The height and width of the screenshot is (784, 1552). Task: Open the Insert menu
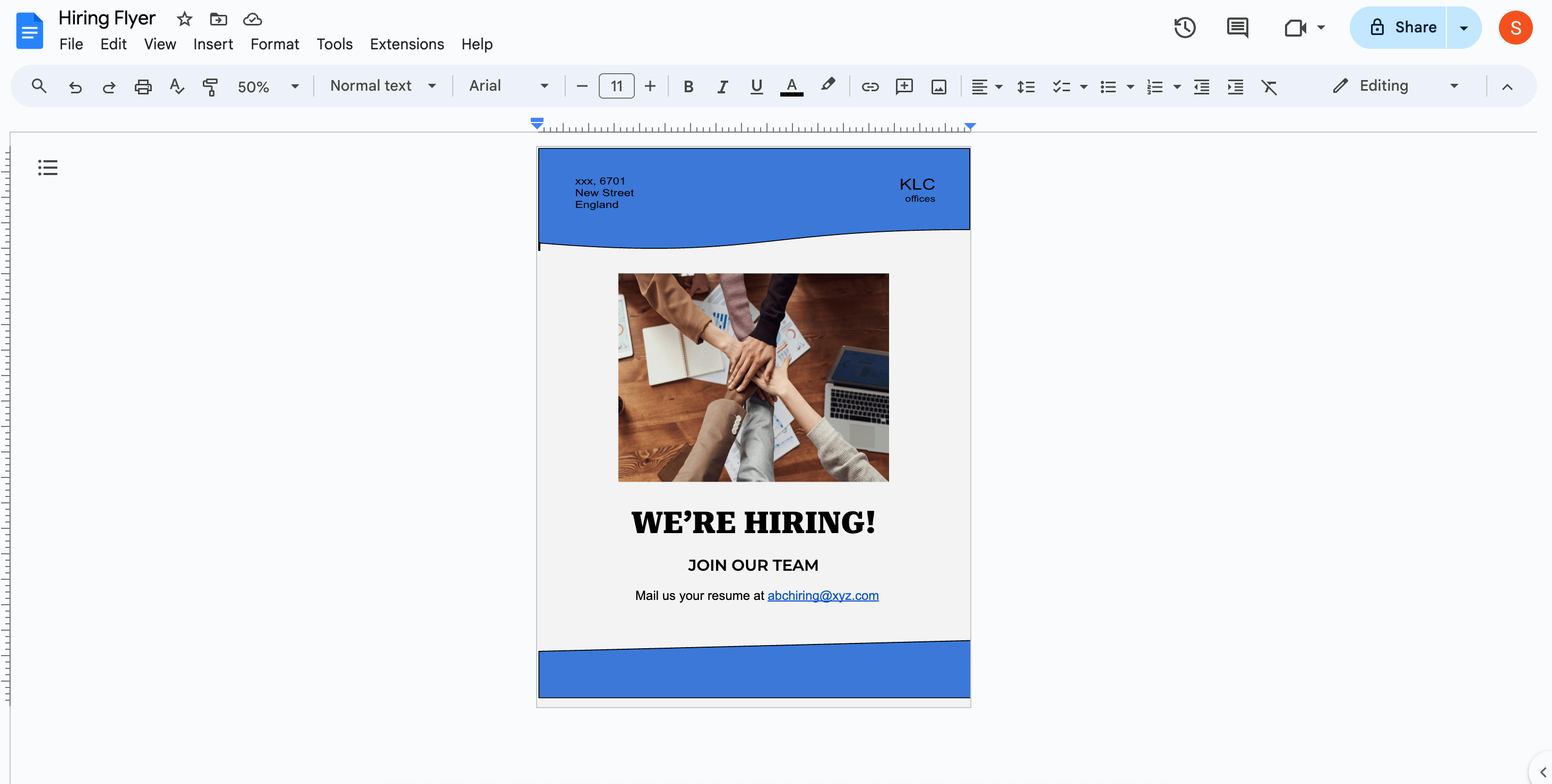tap(213, 44)
